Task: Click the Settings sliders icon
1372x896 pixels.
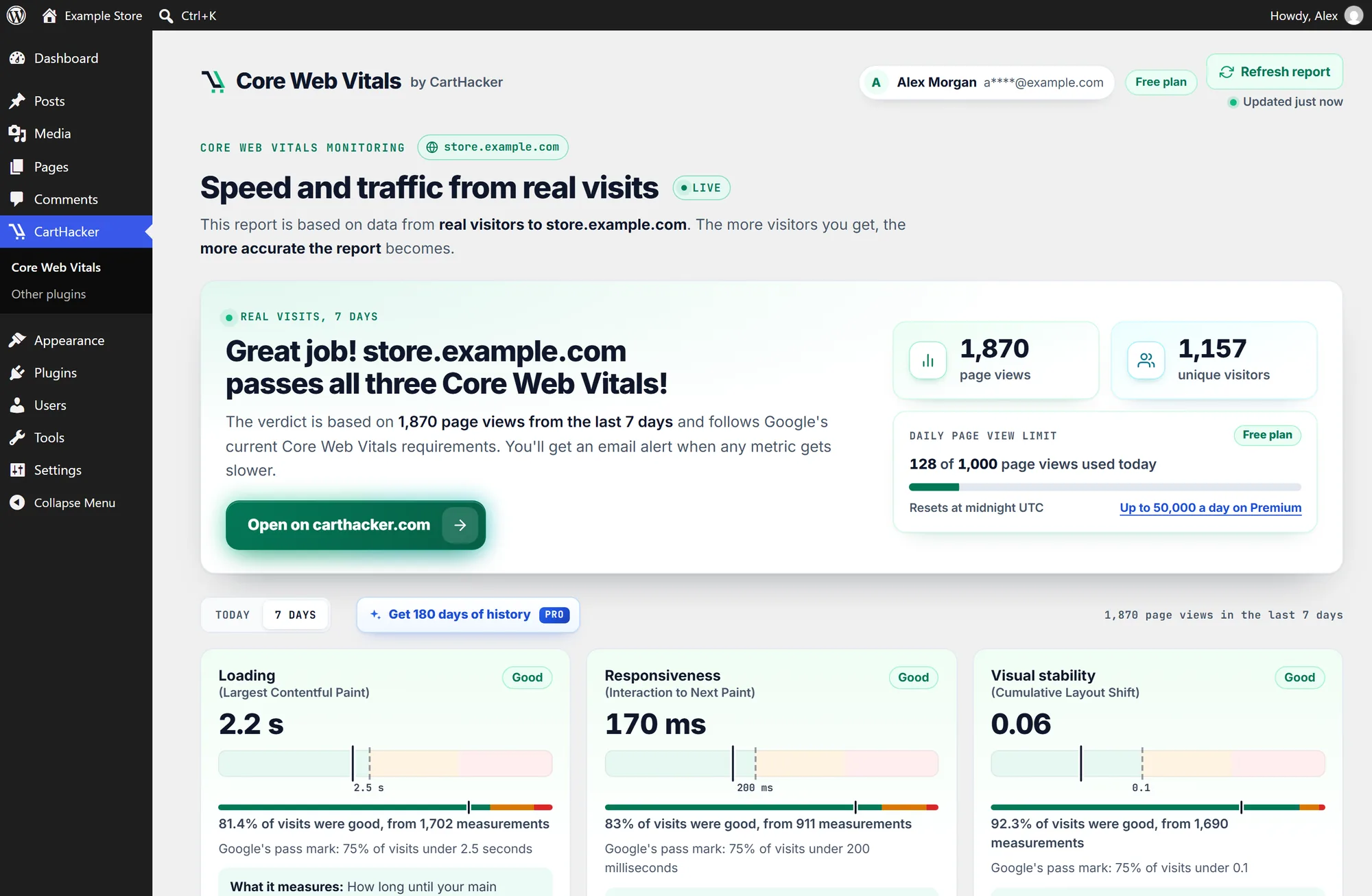Action: [x=17, y=470]
